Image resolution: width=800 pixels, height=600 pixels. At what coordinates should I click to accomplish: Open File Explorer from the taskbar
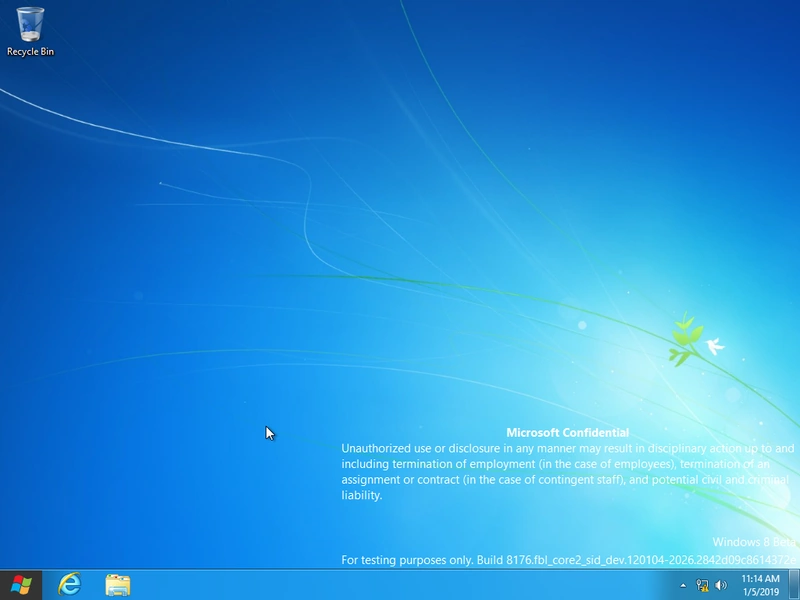click(113, 584)
